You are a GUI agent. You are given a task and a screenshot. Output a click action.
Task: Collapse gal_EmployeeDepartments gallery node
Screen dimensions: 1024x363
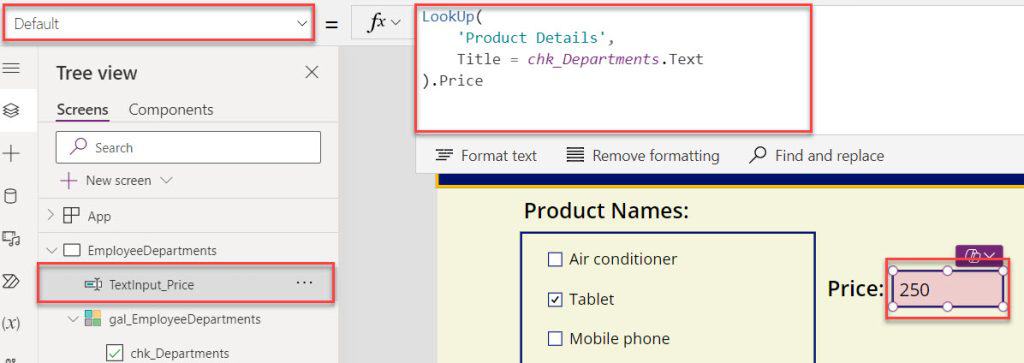click(x=72, y=319)
